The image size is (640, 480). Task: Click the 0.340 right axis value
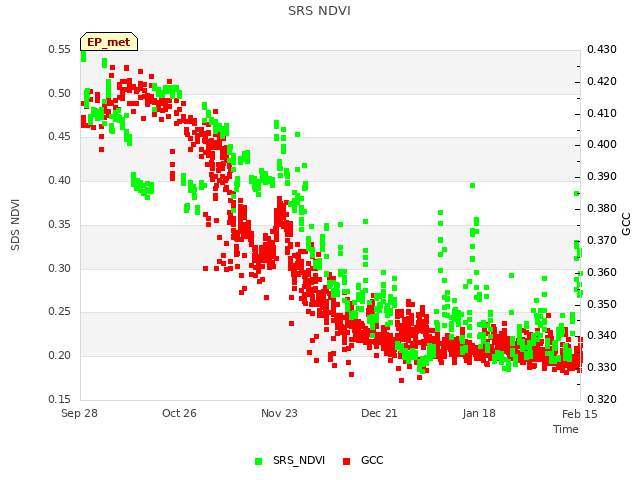[x=602, y=335]
